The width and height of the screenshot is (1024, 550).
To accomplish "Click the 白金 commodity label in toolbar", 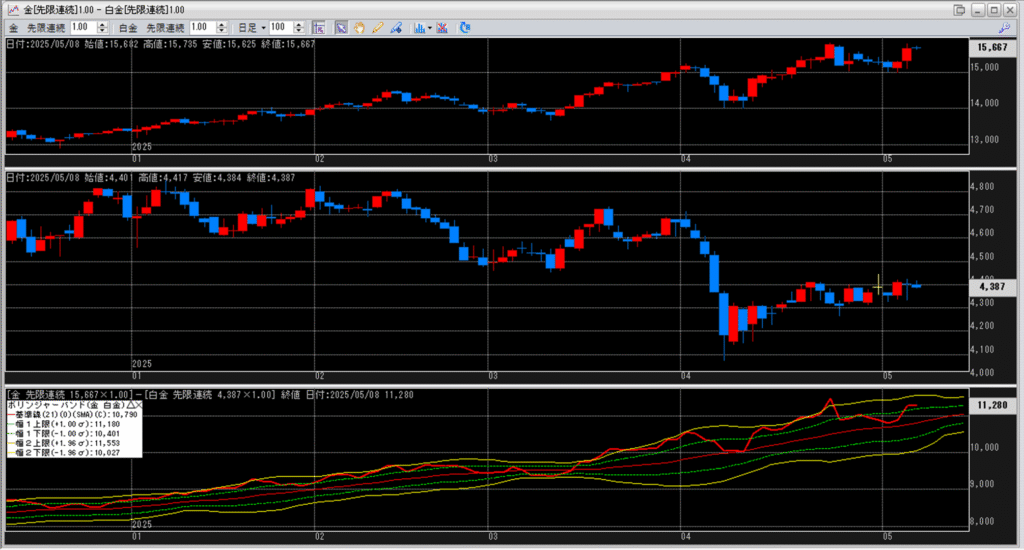I will (127, 28).
